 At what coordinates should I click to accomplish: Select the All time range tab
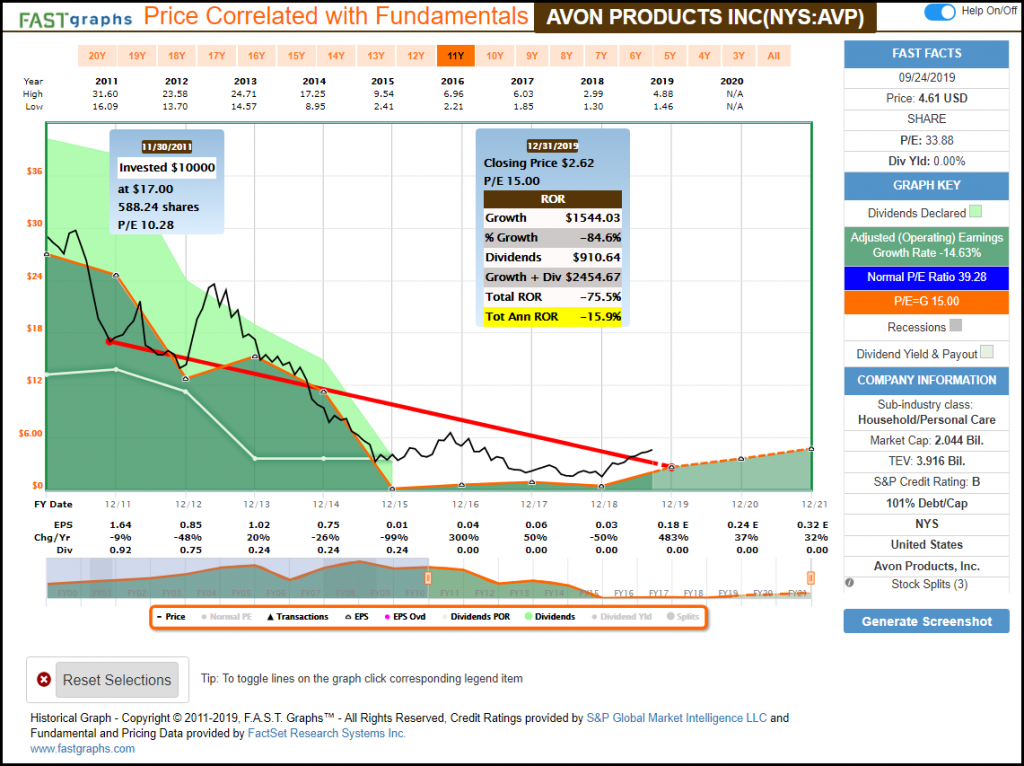(x=773, y=56)
